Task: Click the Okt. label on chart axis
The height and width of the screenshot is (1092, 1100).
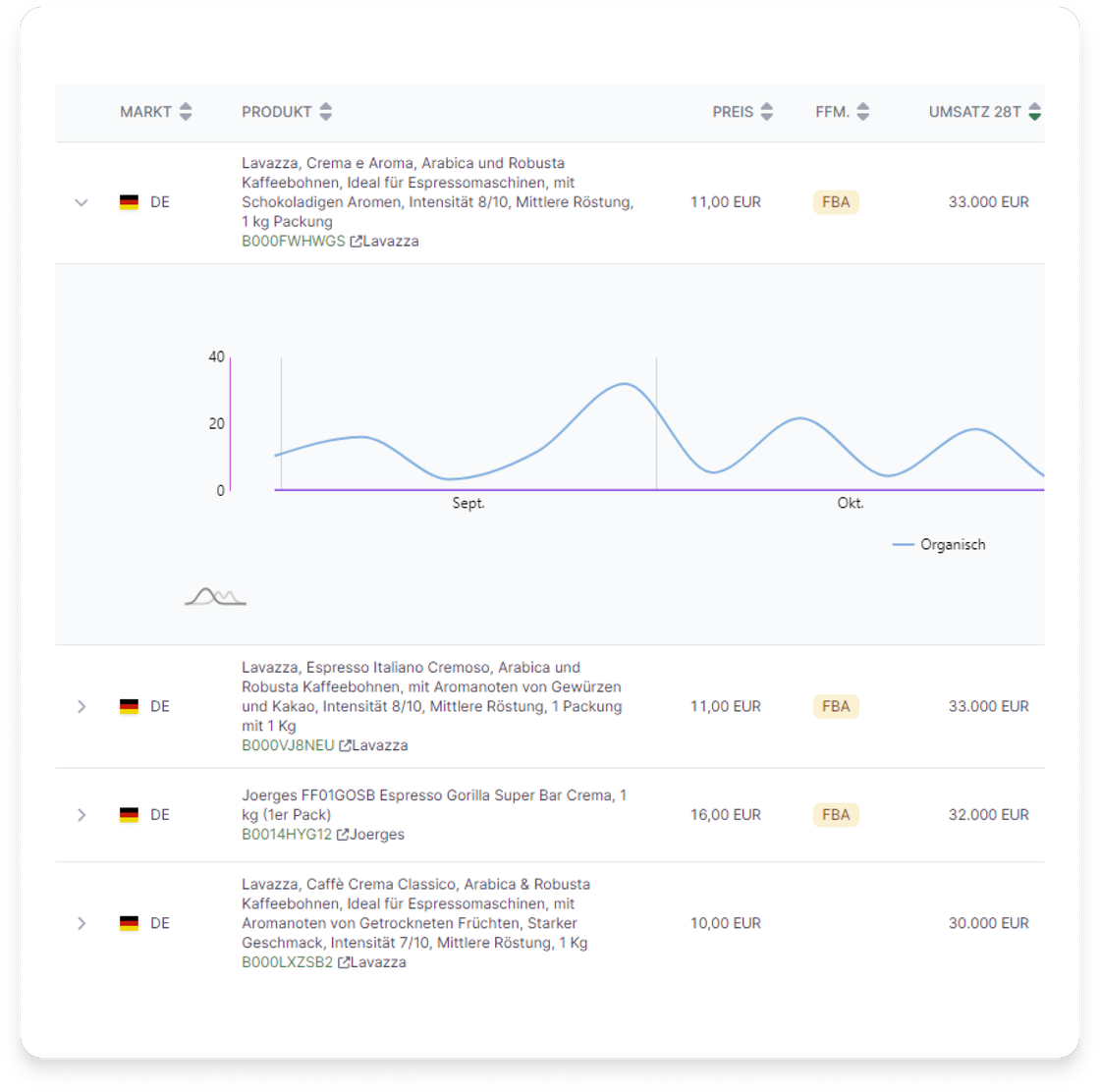Action: pyautogui.click(x=851, y=504)
